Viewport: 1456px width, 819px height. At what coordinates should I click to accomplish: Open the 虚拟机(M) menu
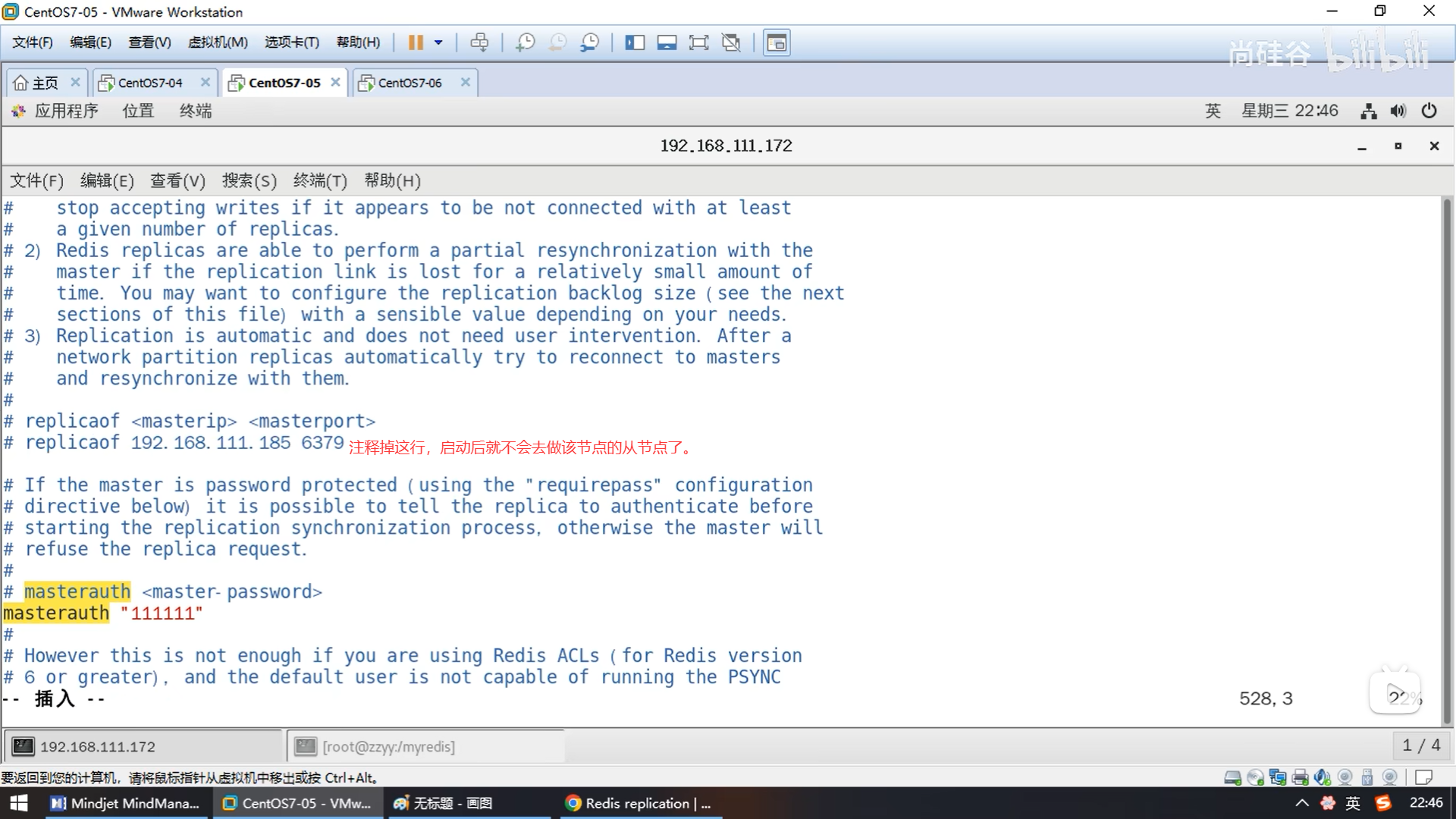(218, 42)
